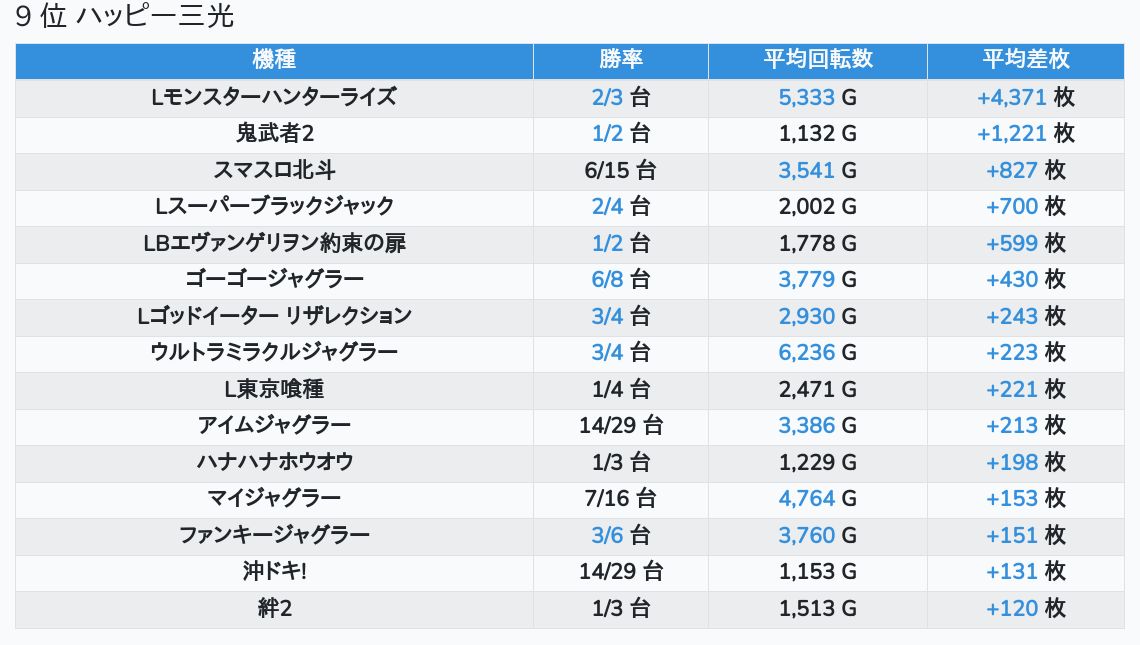Click the 鬼武者2 machine name

pos(274,133)
